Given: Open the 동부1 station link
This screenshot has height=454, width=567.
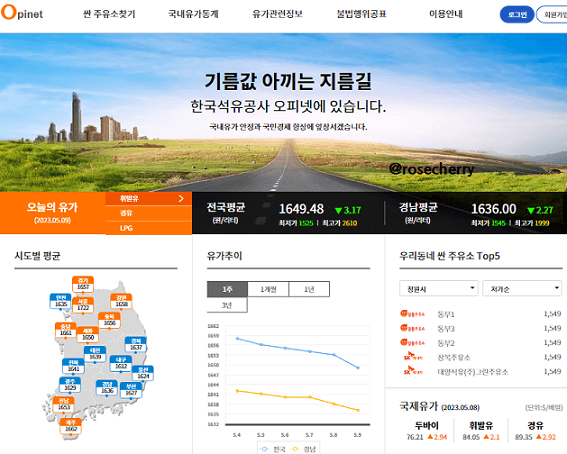Looking at the screenshot, I should (446, 314).
